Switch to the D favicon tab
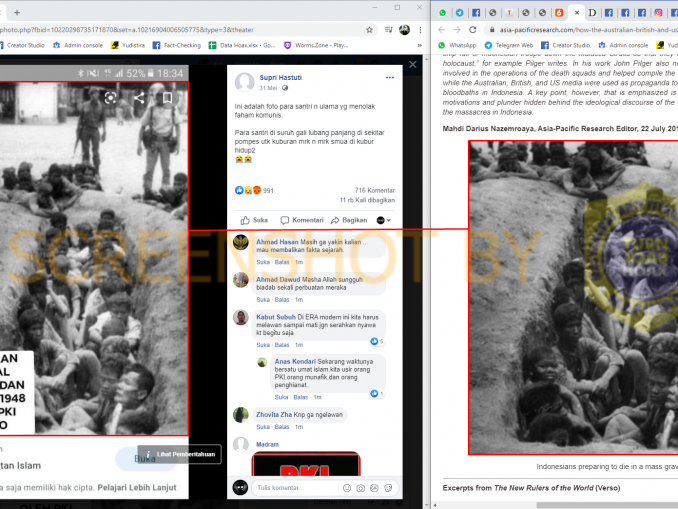The image size is (678, 509). (592, 13)
